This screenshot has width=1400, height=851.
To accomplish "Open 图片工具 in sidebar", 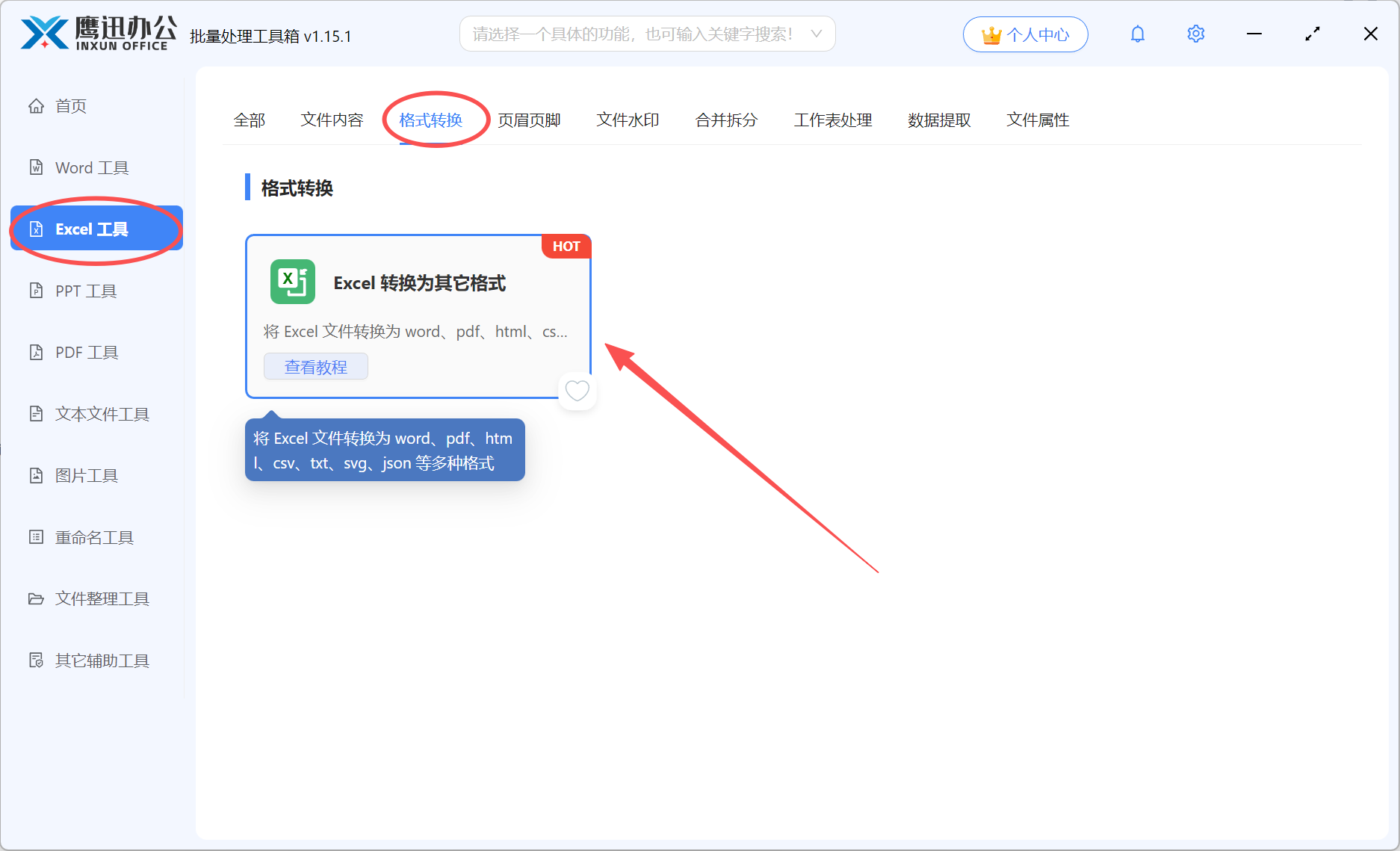I will [x=97, y=475].
